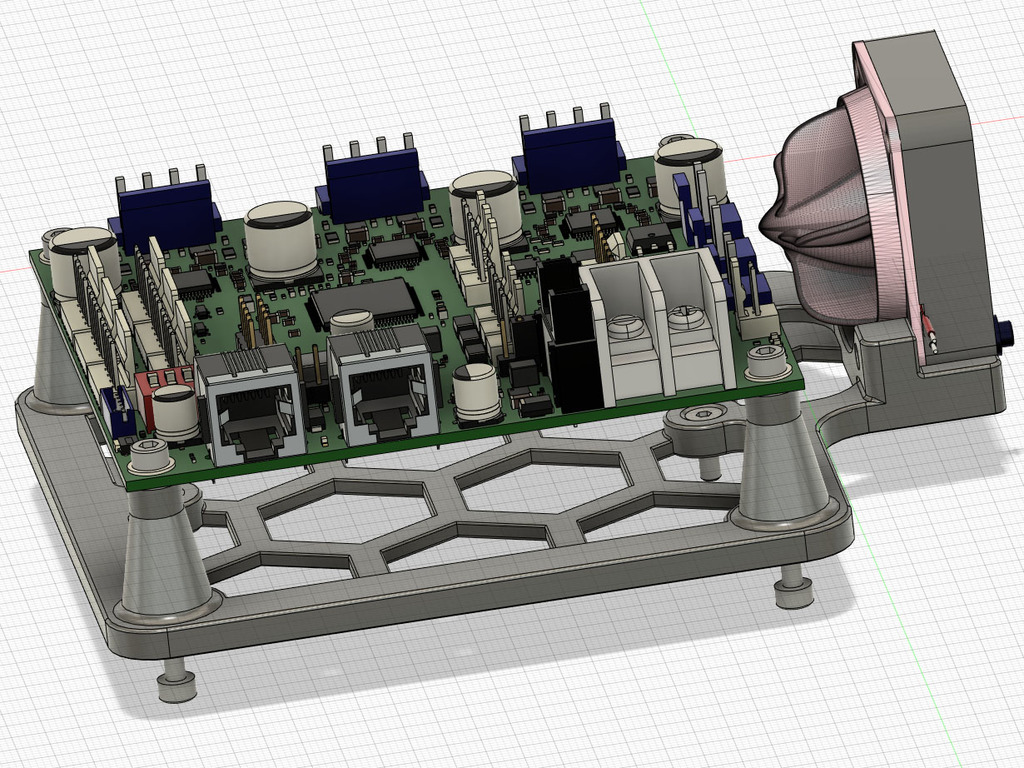This screenshot has height=768, width=1024.
Task: Select the socket screw near terminal block
Action: pos(765,361)
